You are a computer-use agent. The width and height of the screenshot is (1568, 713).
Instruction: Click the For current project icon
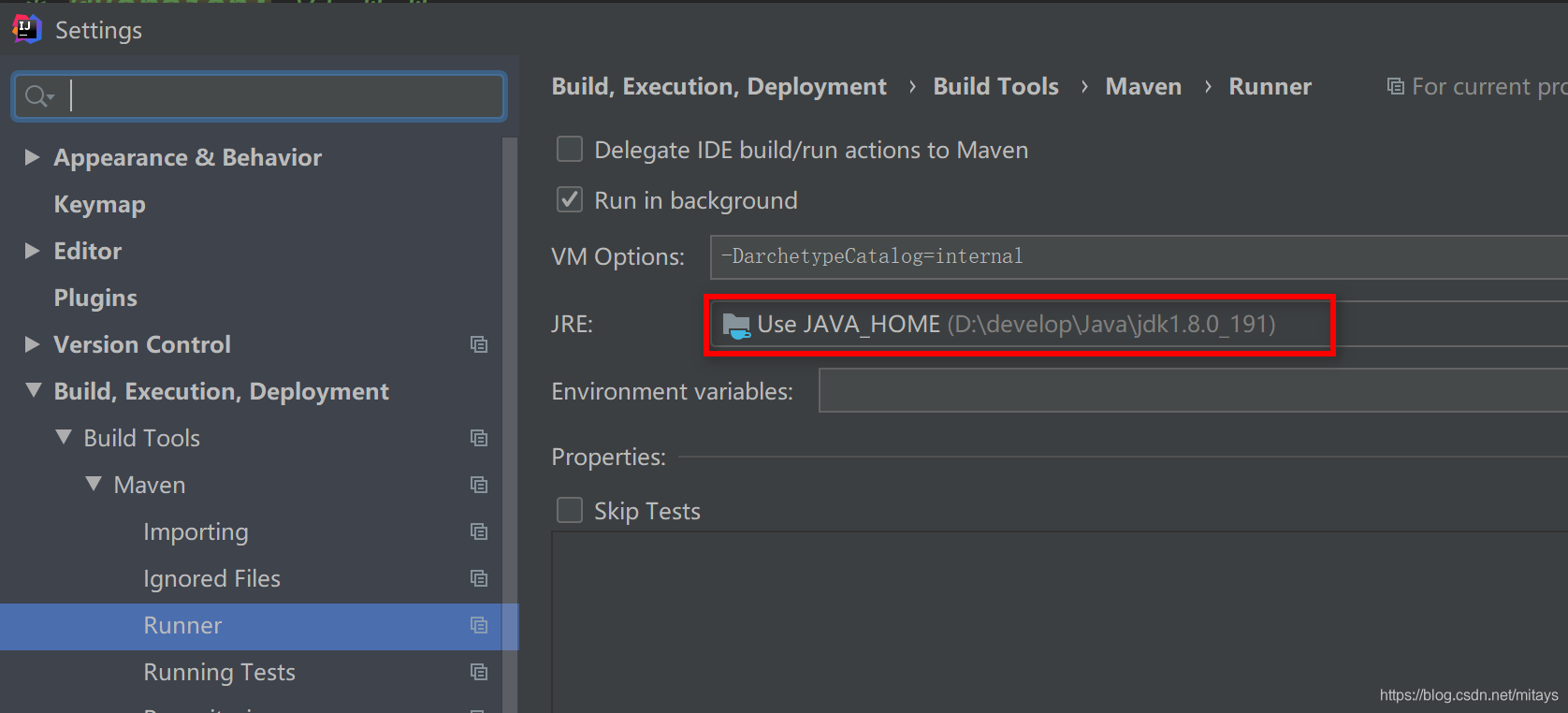point(1395,87)
